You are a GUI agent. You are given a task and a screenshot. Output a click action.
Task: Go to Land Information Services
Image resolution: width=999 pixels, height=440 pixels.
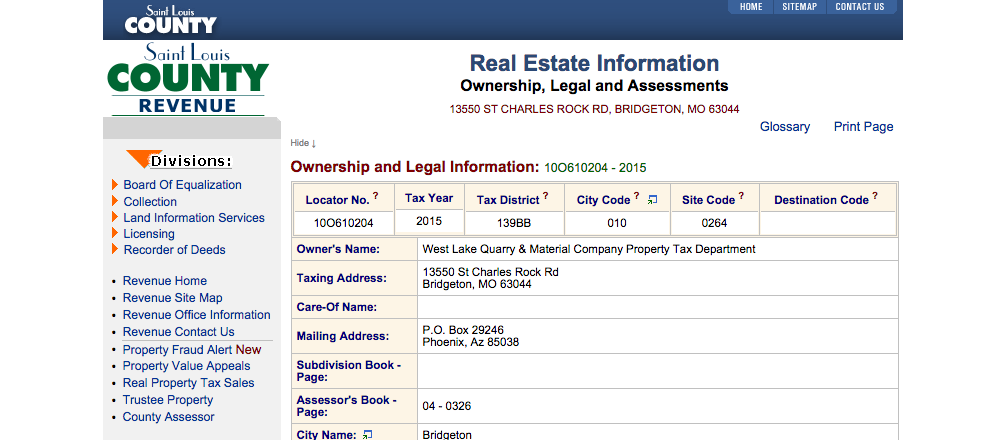coord(193,218)
